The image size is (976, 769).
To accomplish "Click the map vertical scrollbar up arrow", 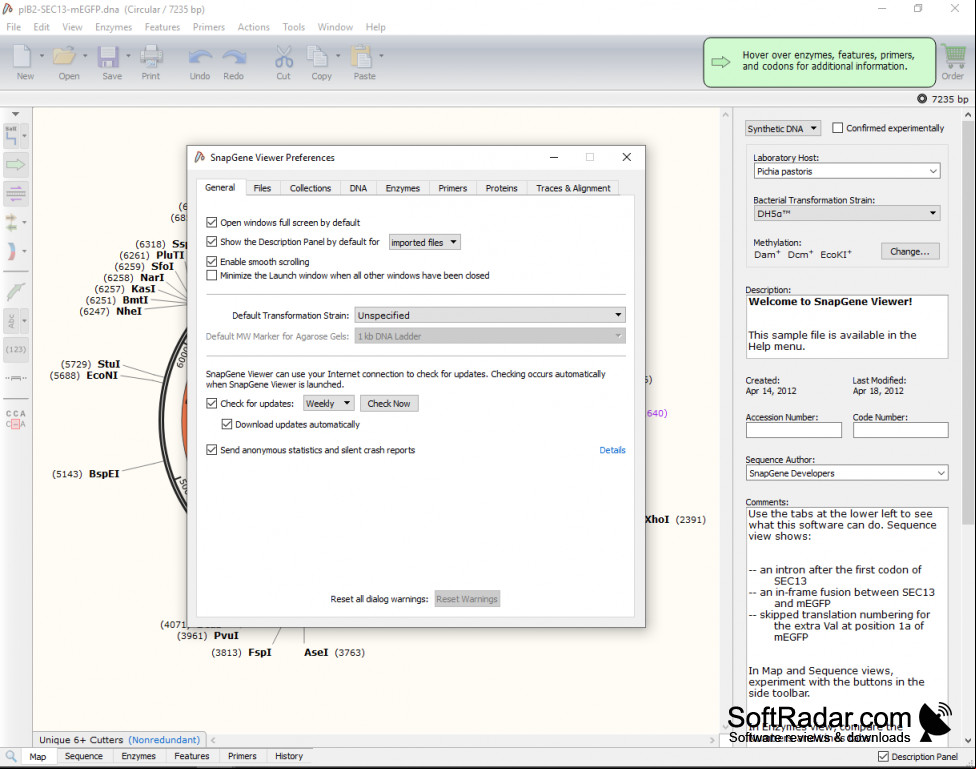I will pyautogui.click(x=725, y=115).
